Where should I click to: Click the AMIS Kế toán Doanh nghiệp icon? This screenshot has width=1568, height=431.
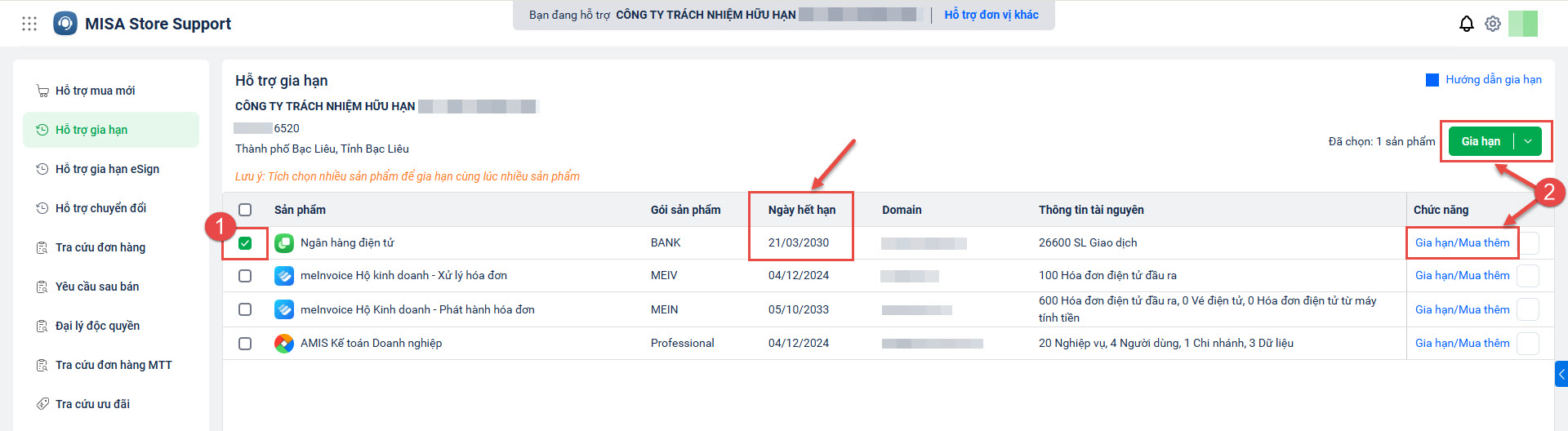(284, 344)
